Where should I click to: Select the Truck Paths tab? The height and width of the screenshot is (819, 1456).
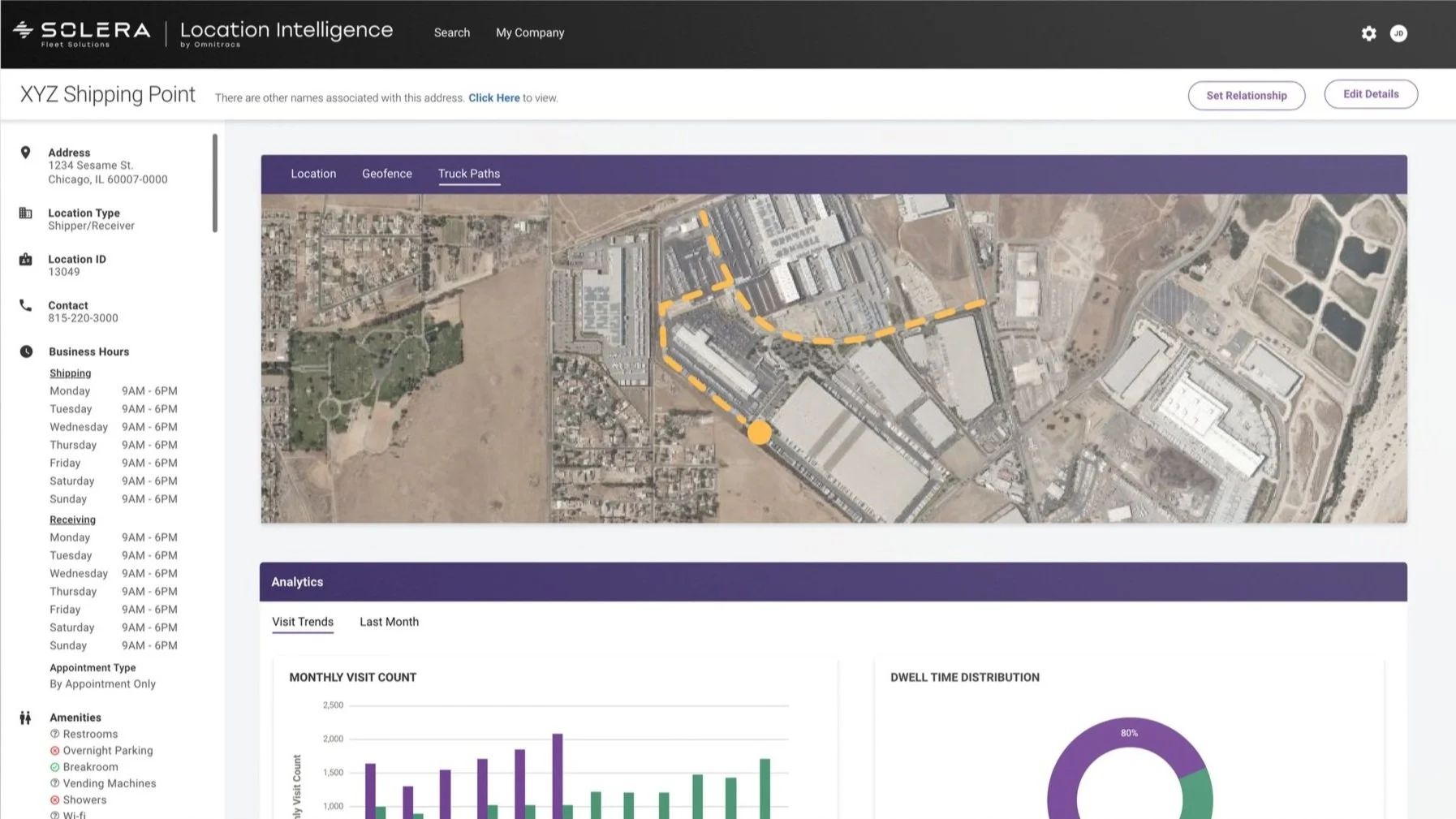469,174
